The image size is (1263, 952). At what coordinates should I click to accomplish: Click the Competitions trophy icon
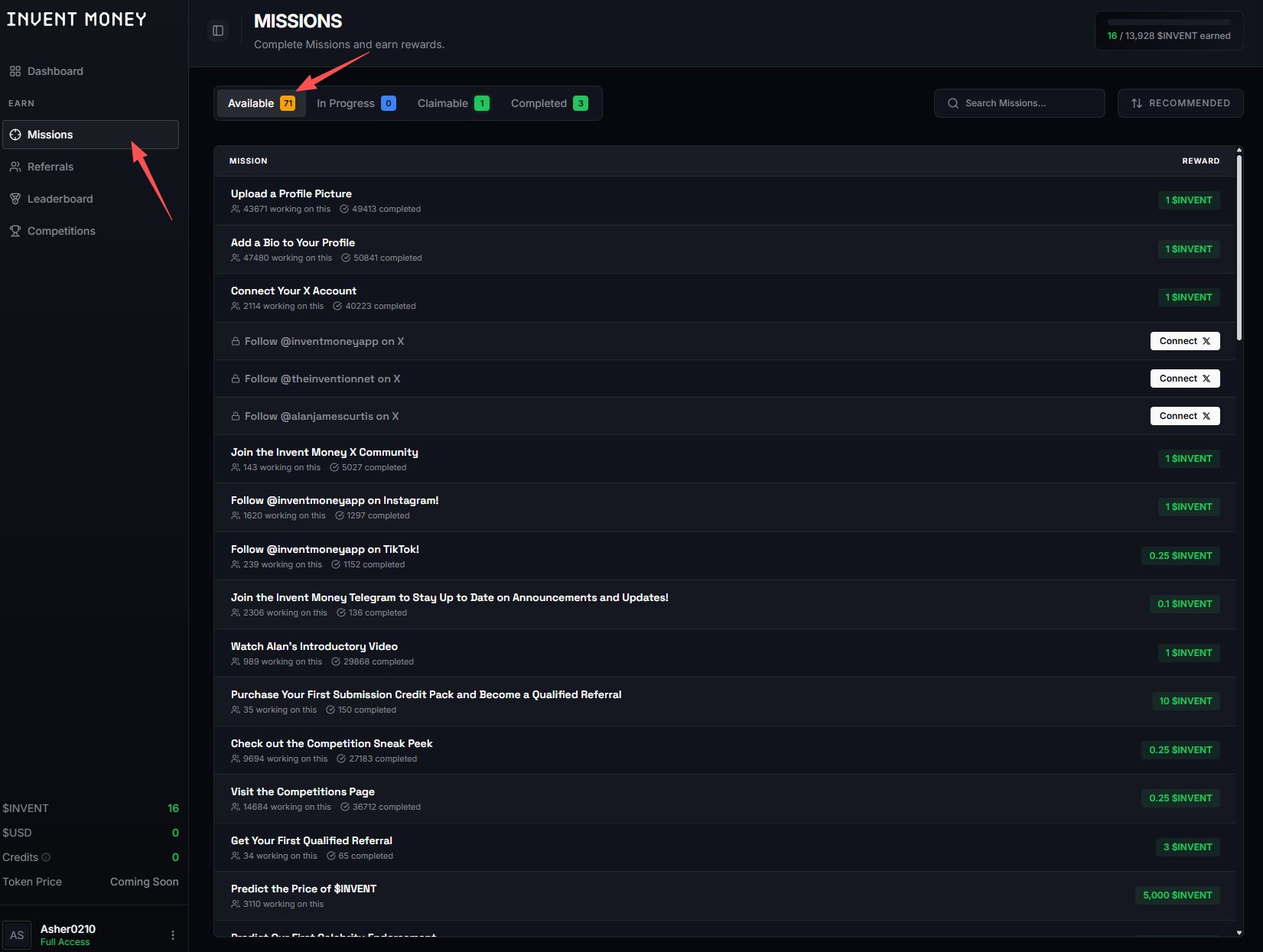coord(15,231)
